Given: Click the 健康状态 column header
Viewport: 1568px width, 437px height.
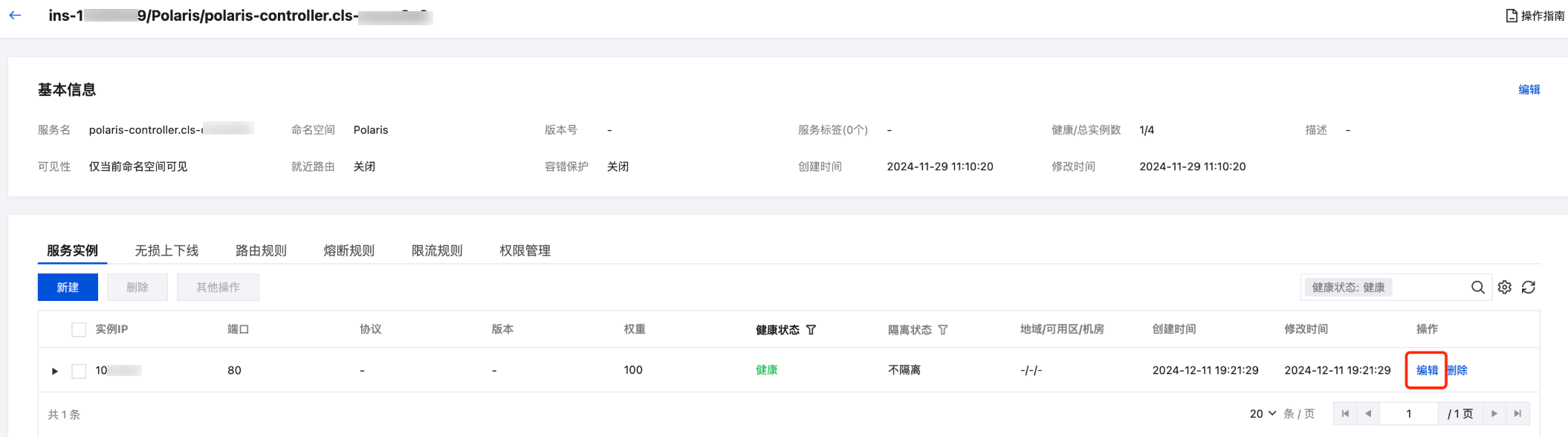Looking at the screenshot, I should (777, 330).
